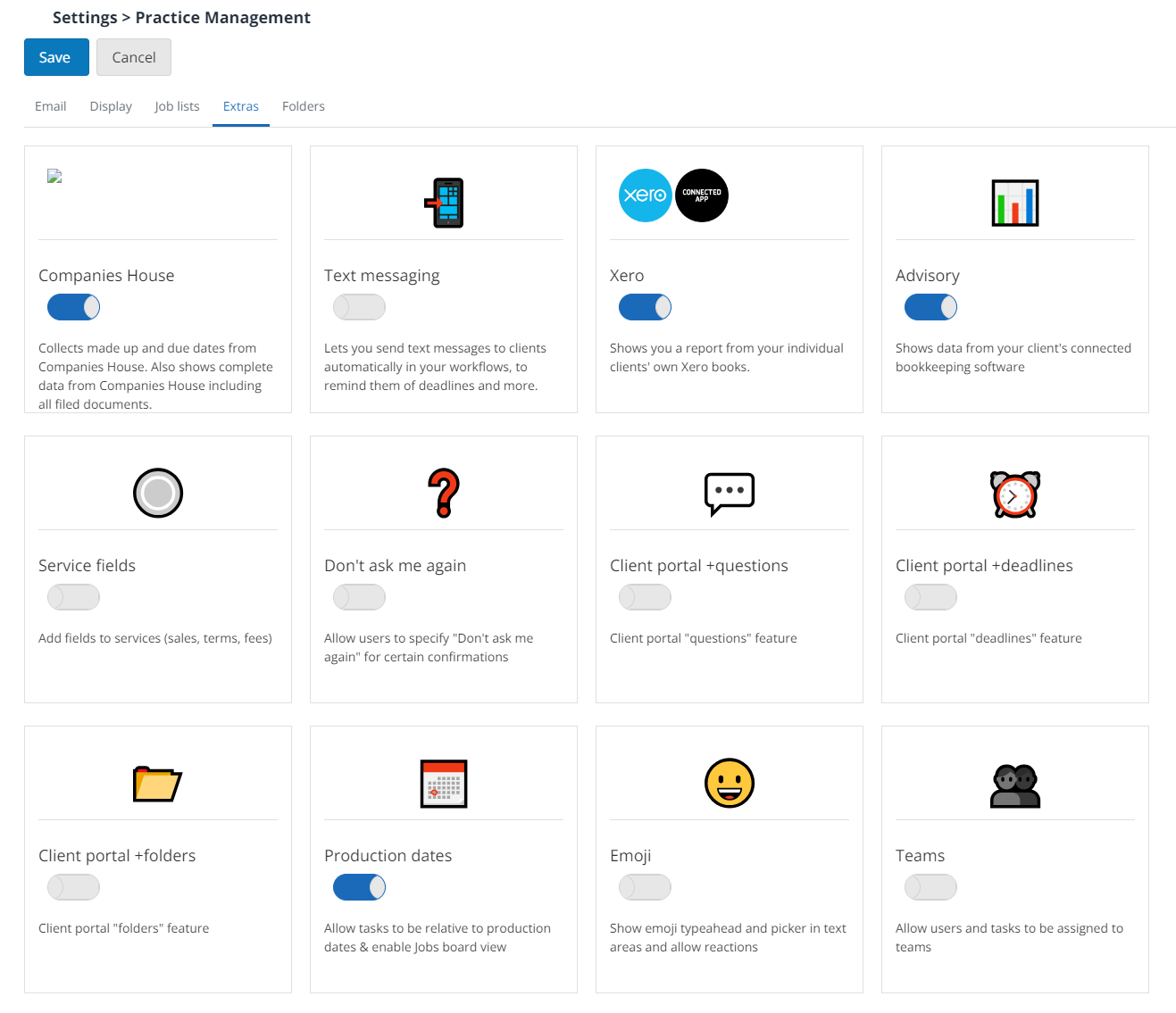The height and width of the screenshot is (1013, 1176).
Task: Click the Teams people icon
Action: click(x=1014, y=785)
